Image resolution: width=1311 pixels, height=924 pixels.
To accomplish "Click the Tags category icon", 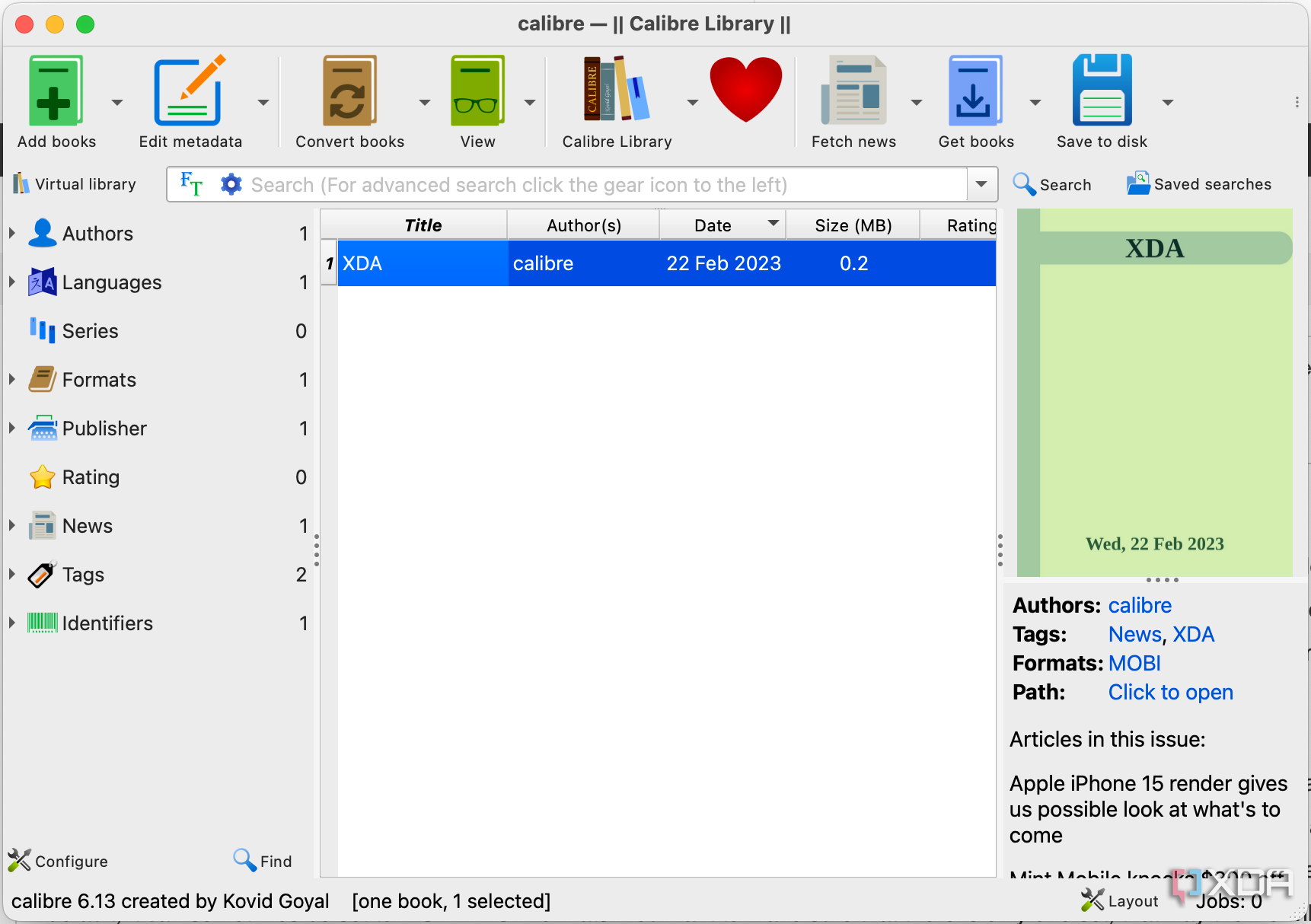I will pos(43,574).
